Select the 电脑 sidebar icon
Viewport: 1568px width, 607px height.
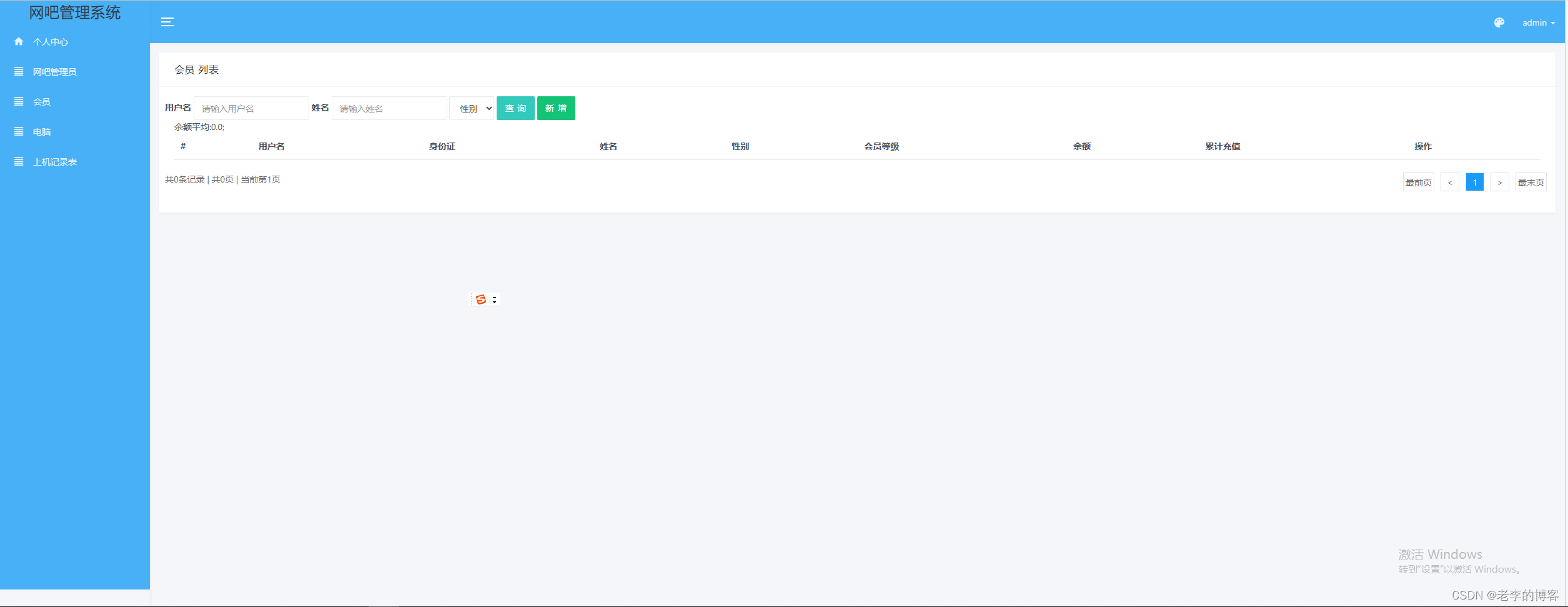(18, 131)
